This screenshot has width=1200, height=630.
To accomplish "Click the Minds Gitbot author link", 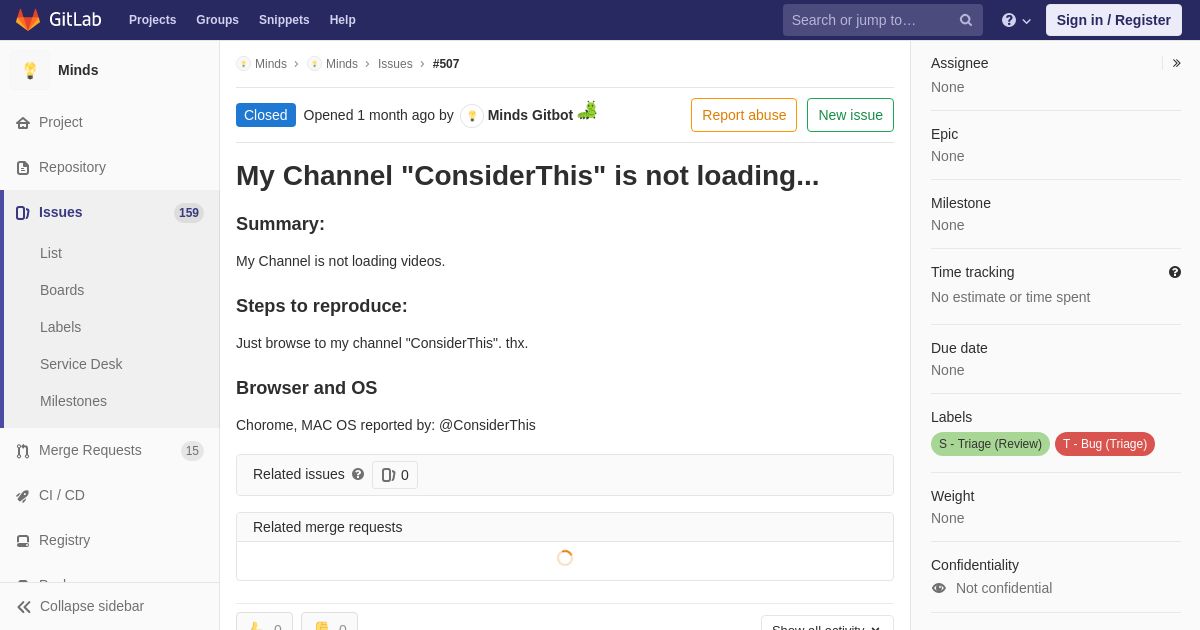I will pos(530,115).
